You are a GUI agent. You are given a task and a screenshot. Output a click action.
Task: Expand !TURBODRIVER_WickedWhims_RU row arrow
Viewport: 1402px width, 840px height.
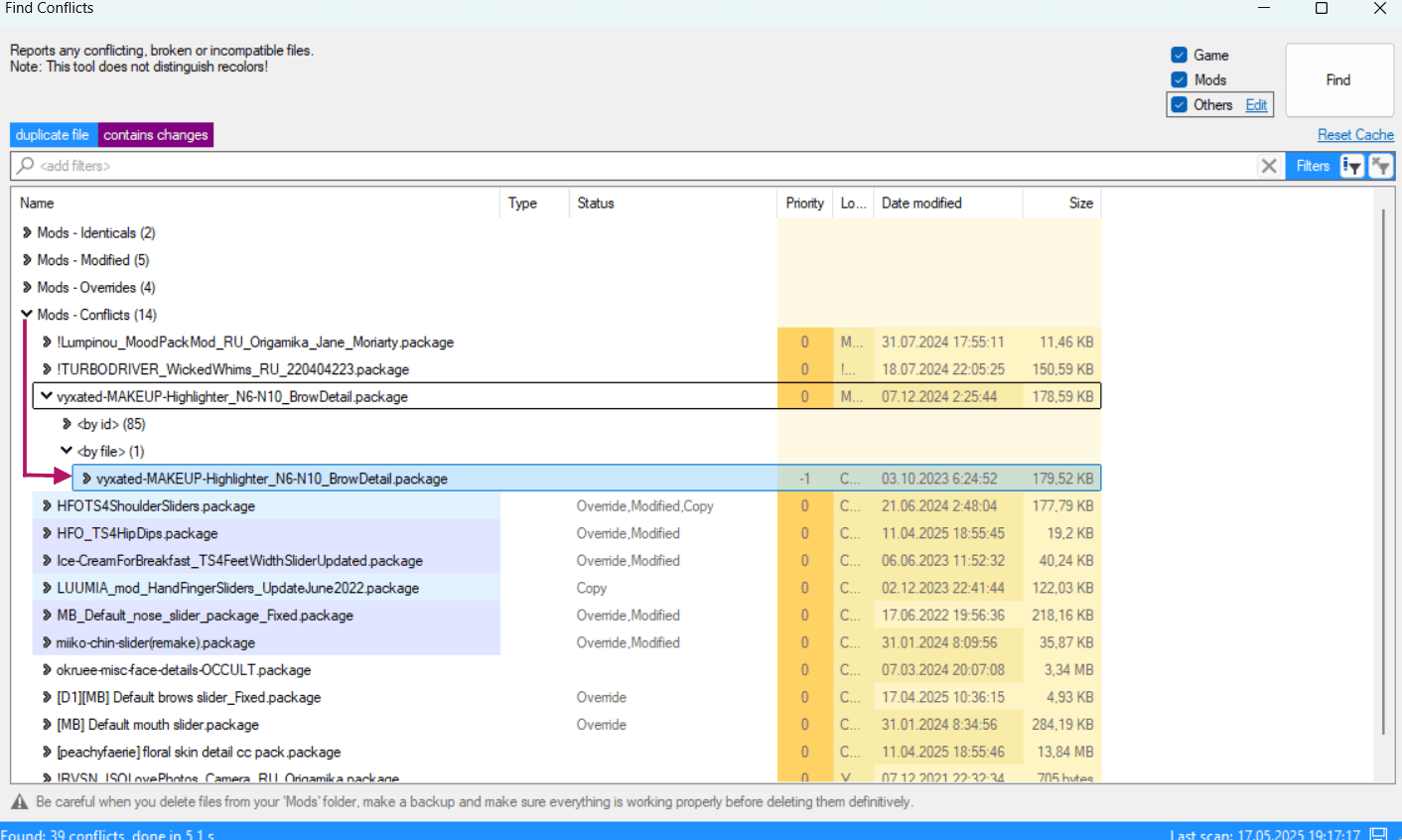coord(47,369)
